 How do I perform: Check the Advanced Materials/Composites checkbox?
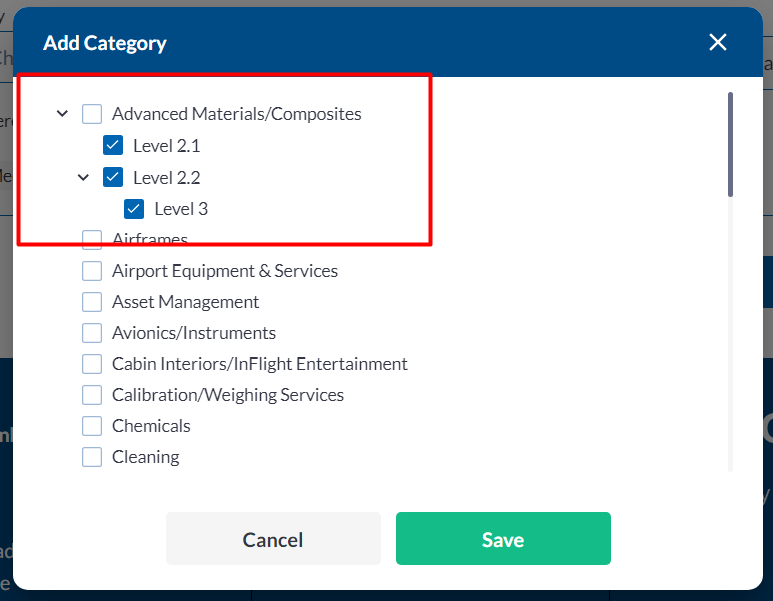92,114
